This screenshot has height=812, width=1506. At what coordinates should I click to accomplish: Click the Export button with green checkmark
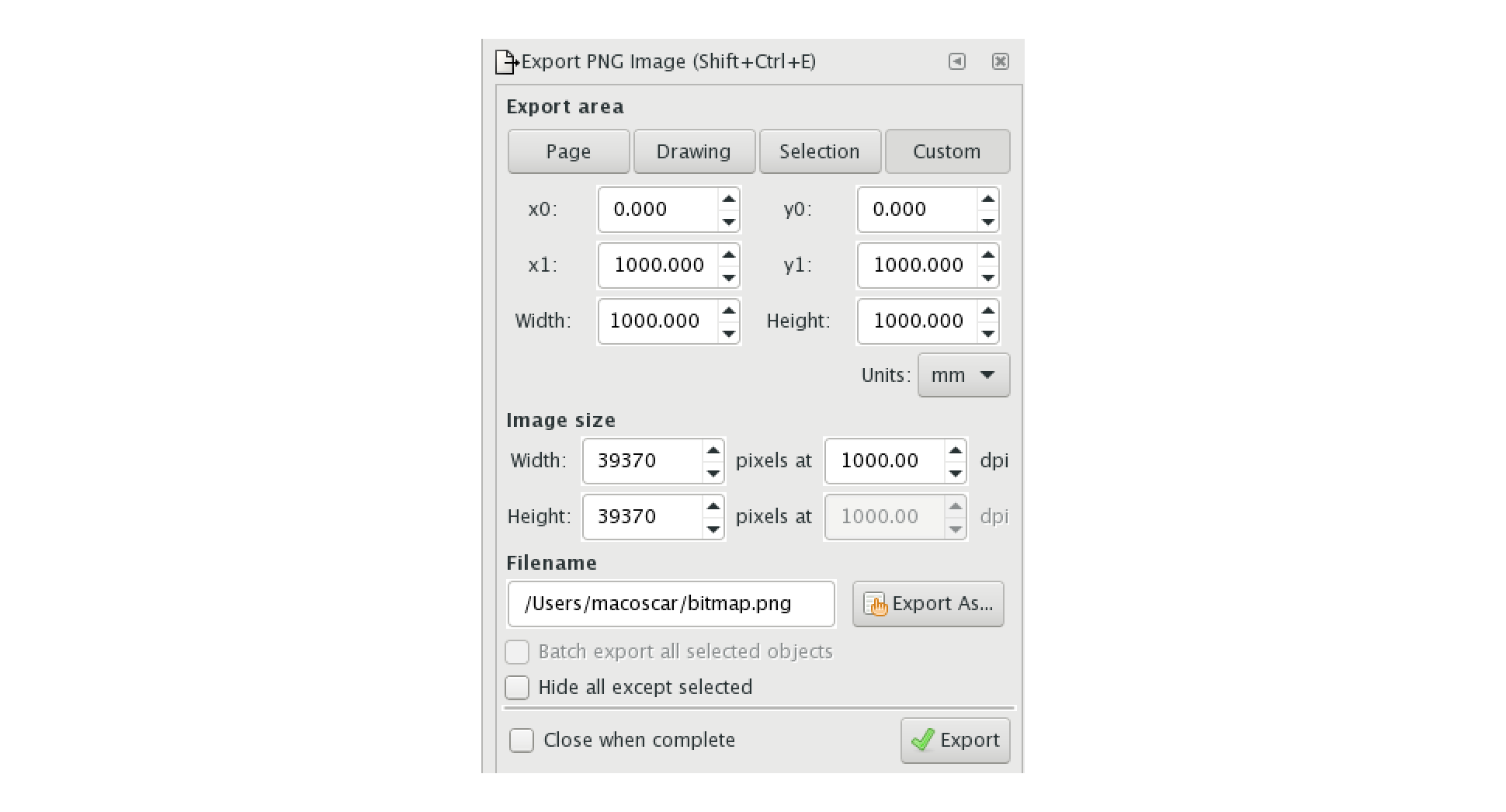955,741
